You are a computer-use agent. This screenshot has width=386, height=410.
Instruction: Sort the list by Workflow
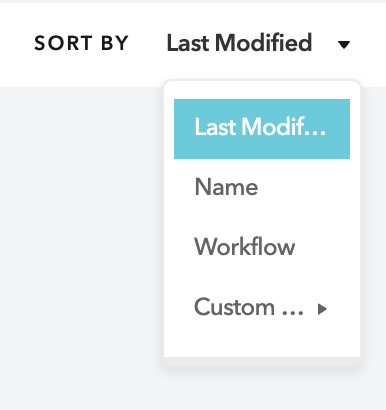tap(262, 247)
